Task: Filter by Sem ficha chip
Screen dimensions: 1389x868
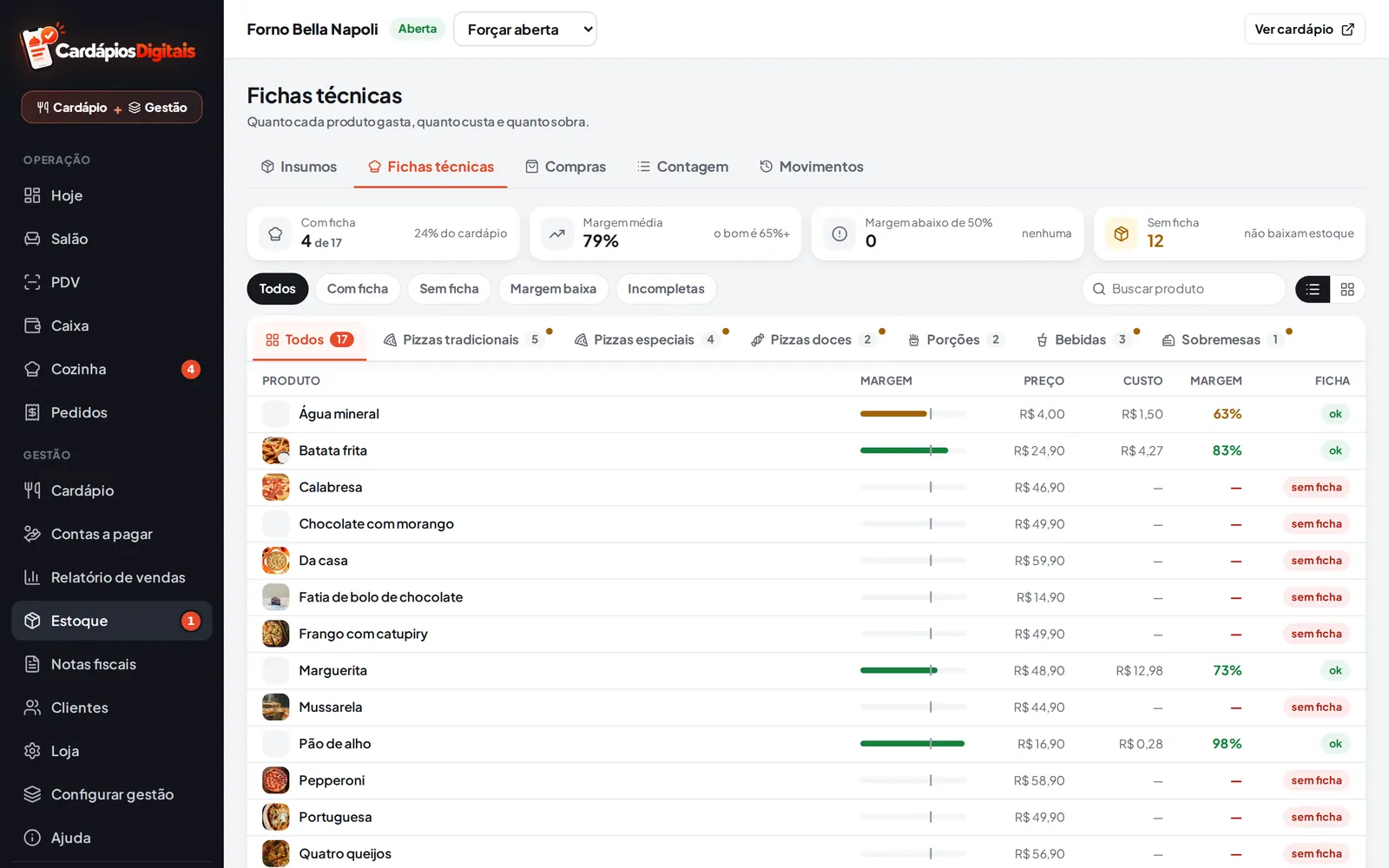Action: point(449,289)
